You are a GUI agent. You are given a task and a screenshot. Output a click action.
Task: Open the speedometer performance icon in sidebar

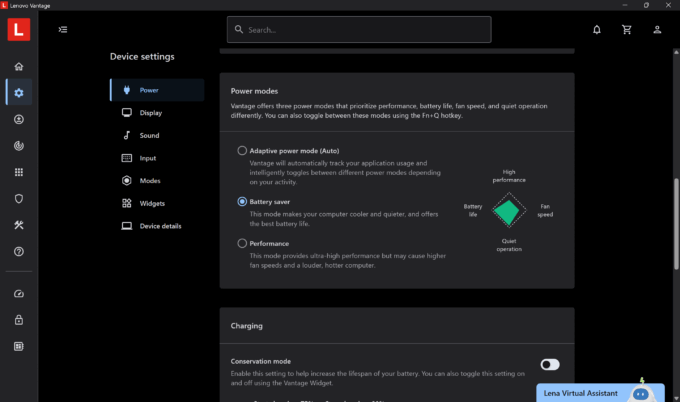(x=19, y=294)
